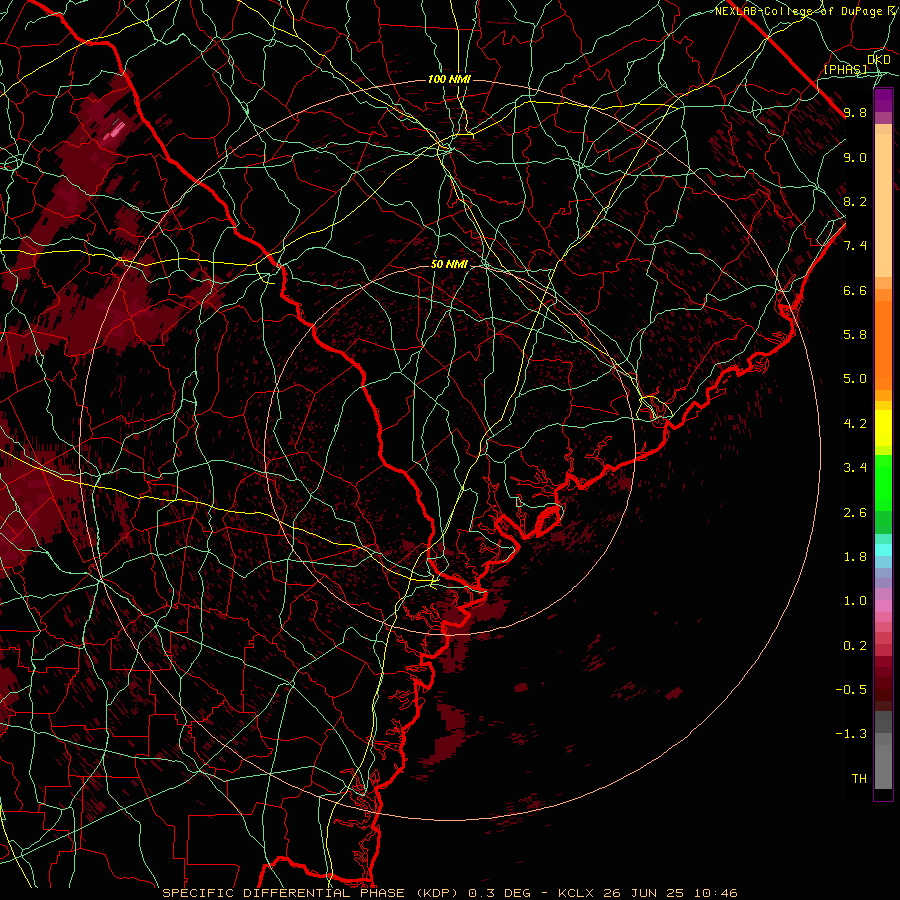Select the -1.3 value on the scale
The height and width of the screenshot is (900, 900).
[x=851, y=734]
